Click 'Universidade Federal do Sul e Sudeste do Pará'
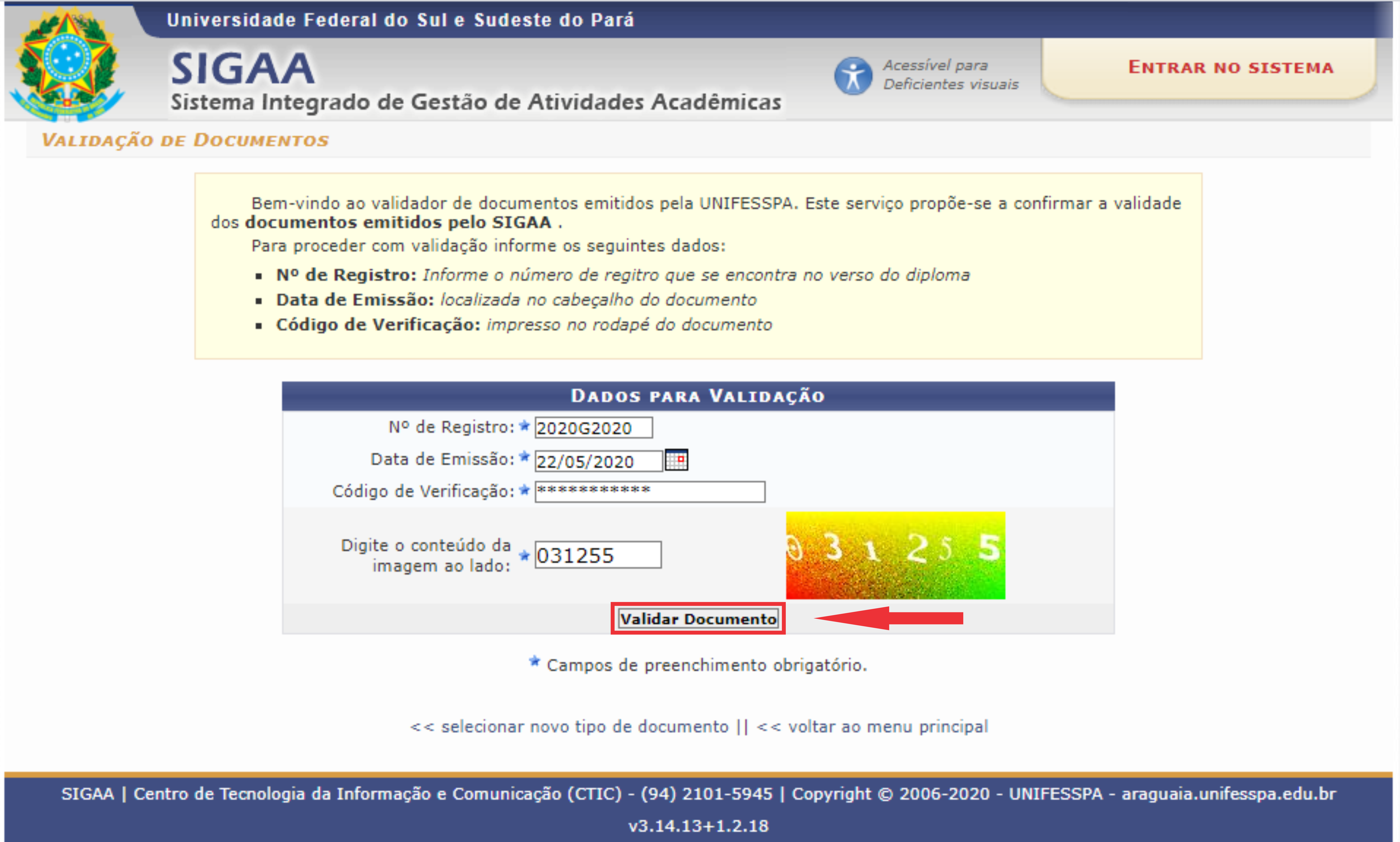This screenshot has height=842, width=1400. pyautogui.click(x=400, y=20)
